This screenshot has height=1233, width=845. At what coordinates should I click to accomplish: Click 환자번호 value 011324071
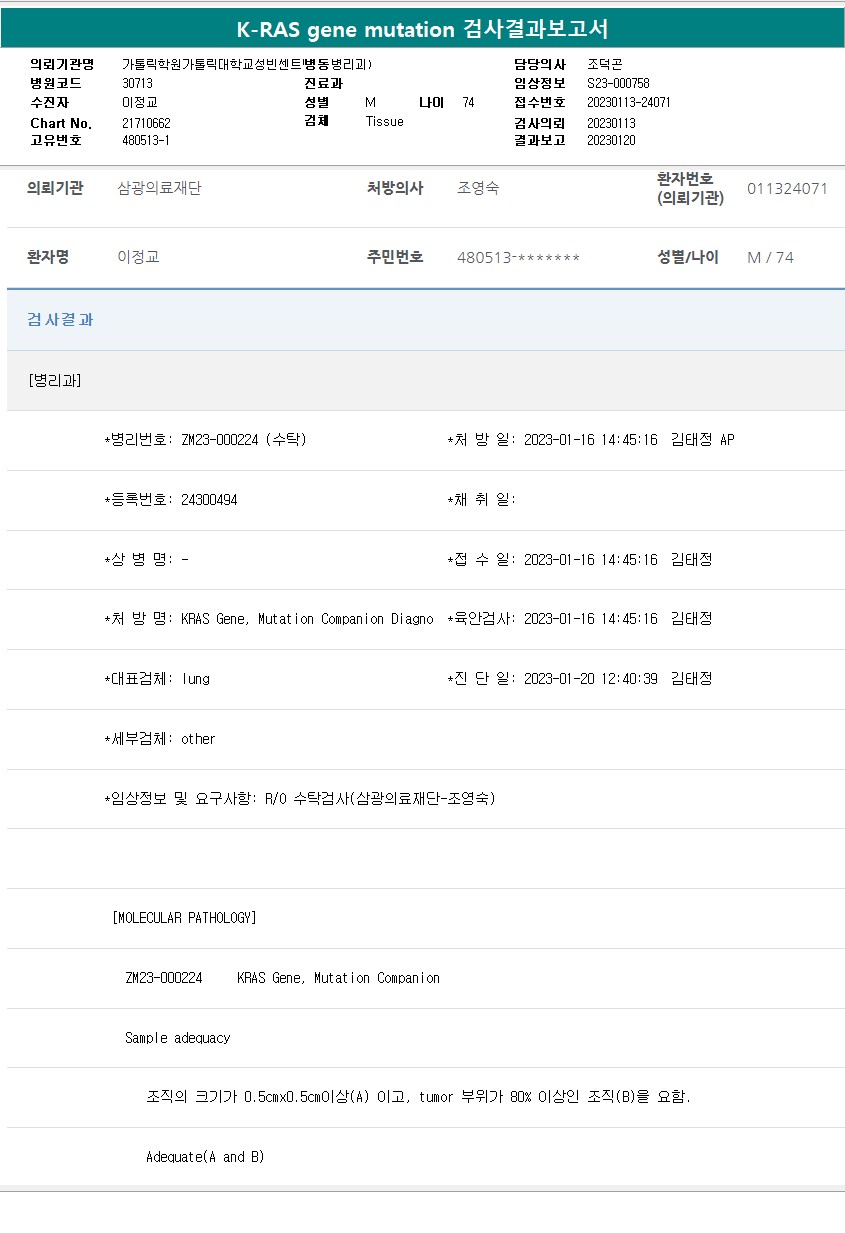point(787,188)
